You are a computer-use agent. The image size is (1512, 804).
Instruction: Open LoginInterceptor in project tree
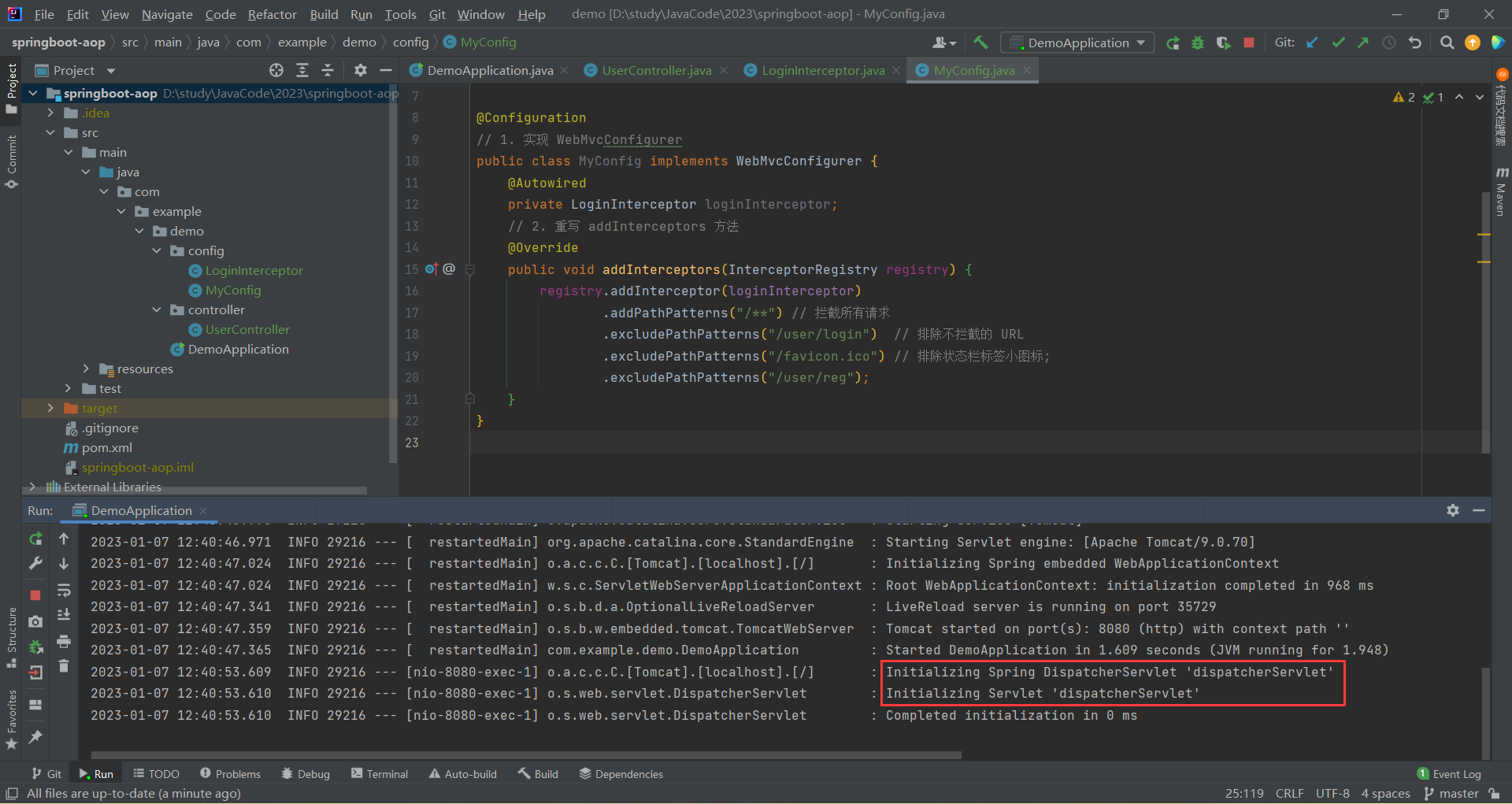(254, 270)
